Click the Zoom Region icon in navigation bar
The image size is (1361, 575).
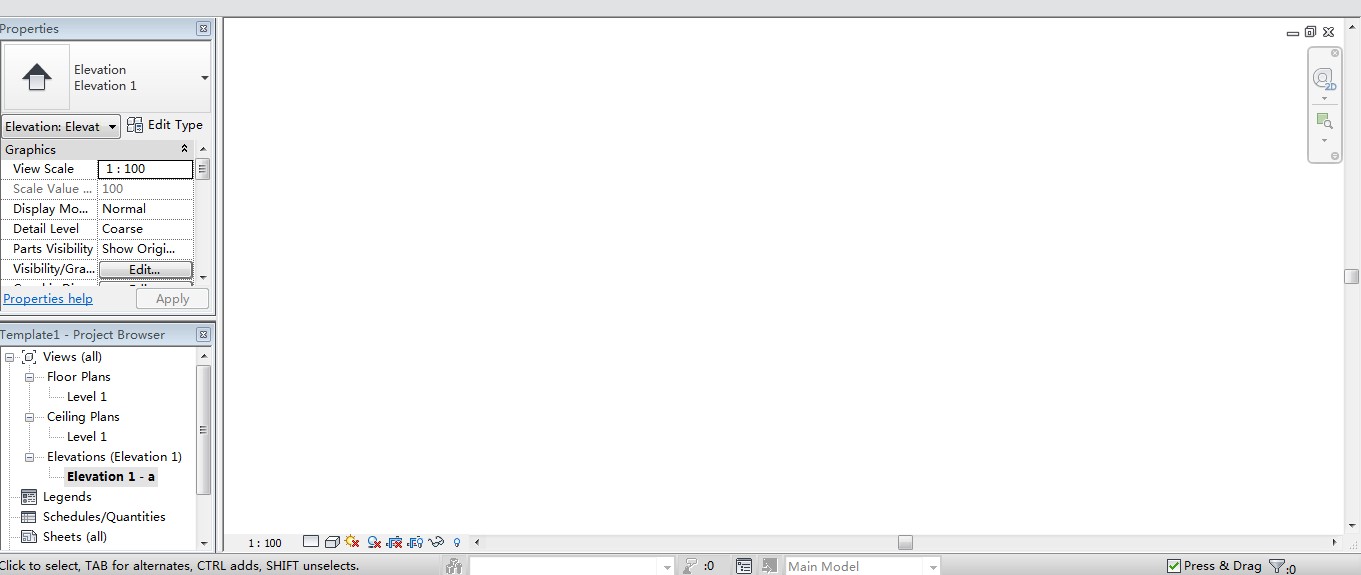coord(1324,121)
